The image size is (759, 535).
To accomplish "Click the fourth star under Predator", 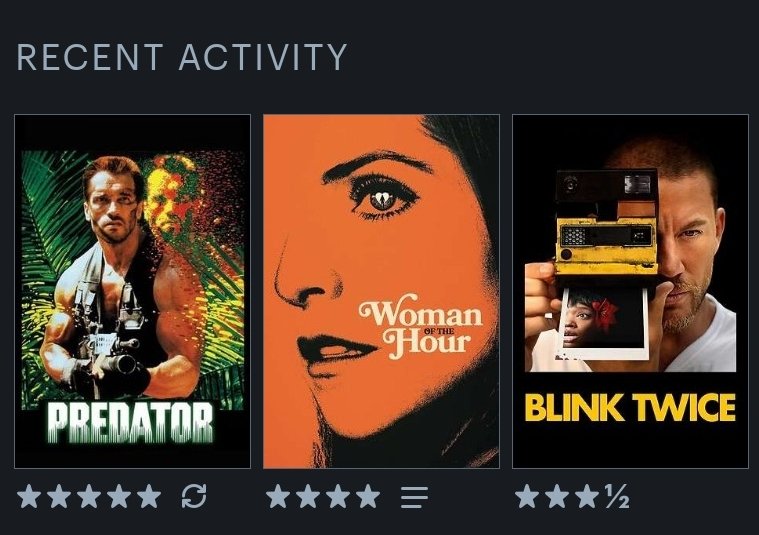I will pyautogui.click(x=119, y=496).
